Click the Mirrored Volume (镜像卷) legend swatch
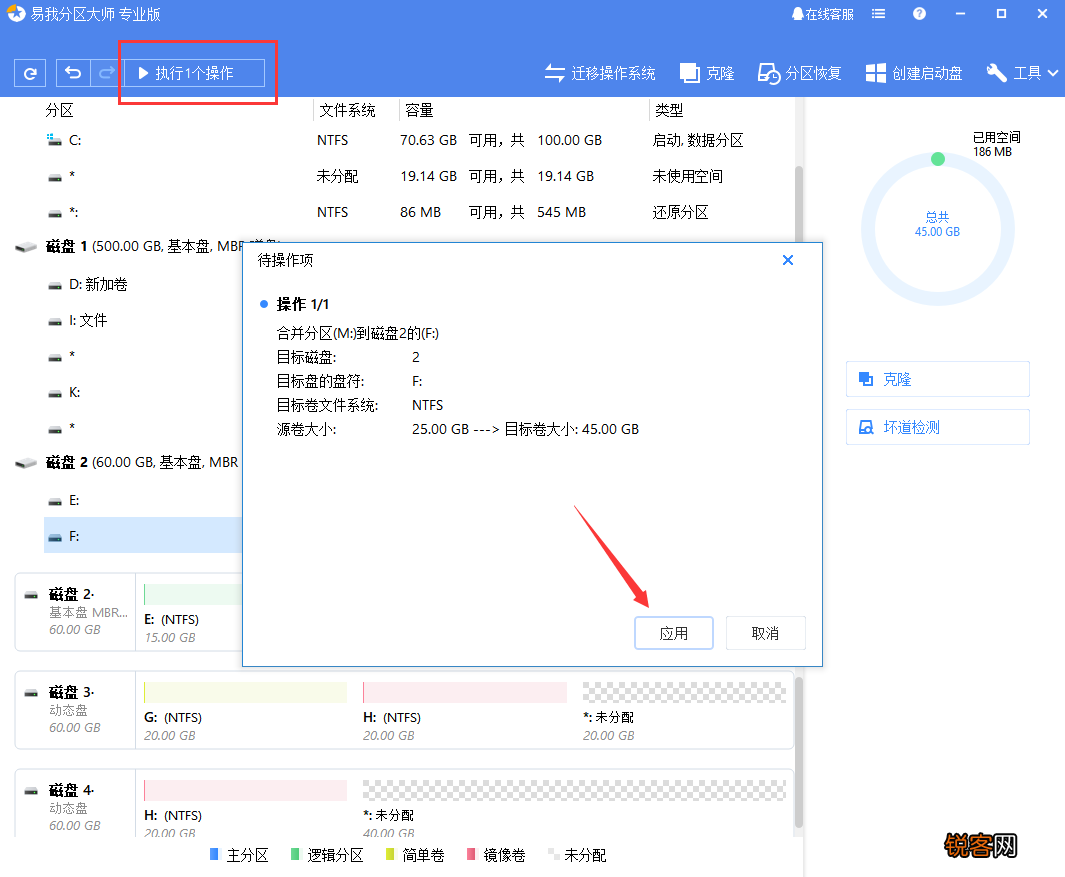The height and width of the screenshot is (877, 1065). [471, 854]
